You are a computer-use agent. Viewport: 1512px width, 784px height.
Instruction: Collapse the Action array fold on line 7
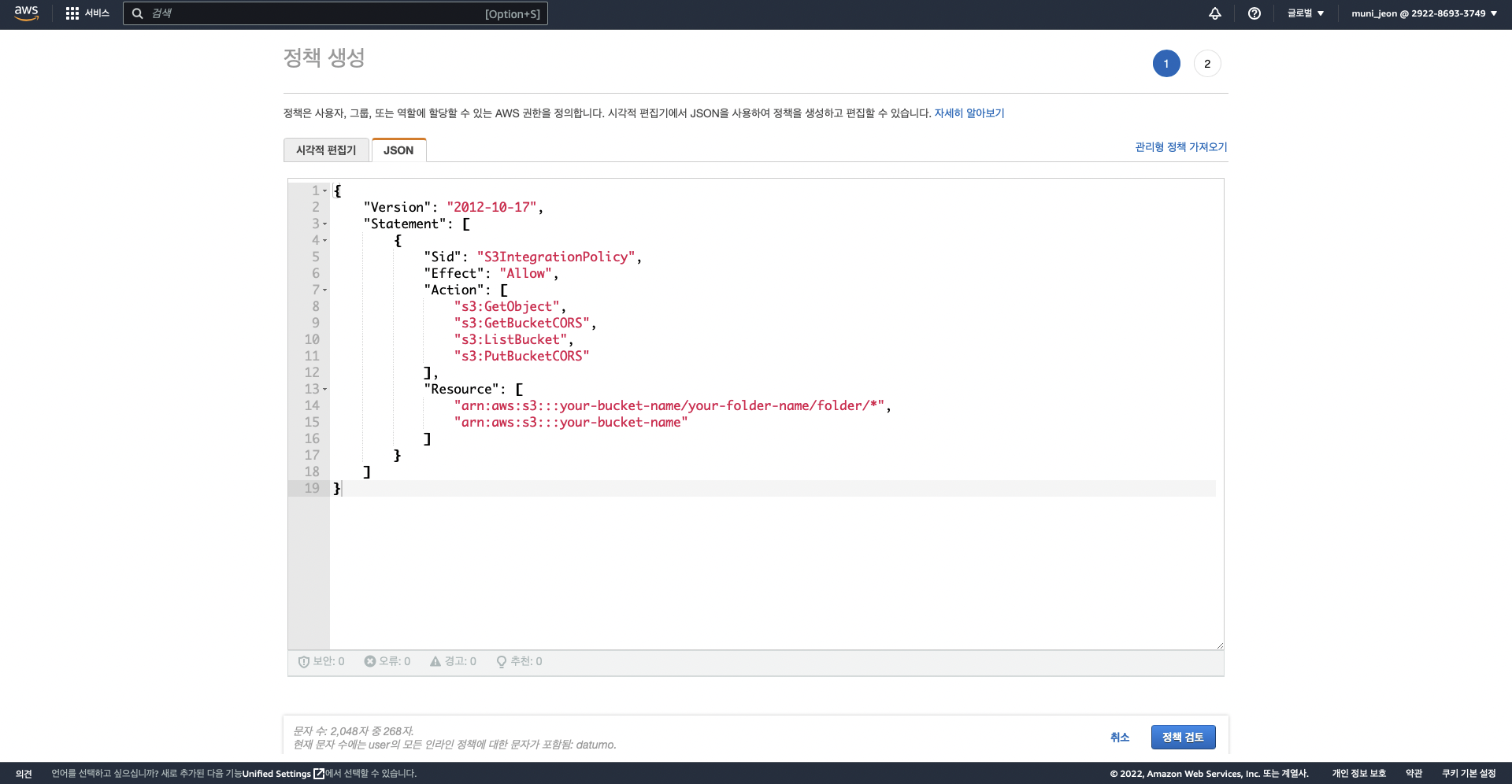[324, 290]
